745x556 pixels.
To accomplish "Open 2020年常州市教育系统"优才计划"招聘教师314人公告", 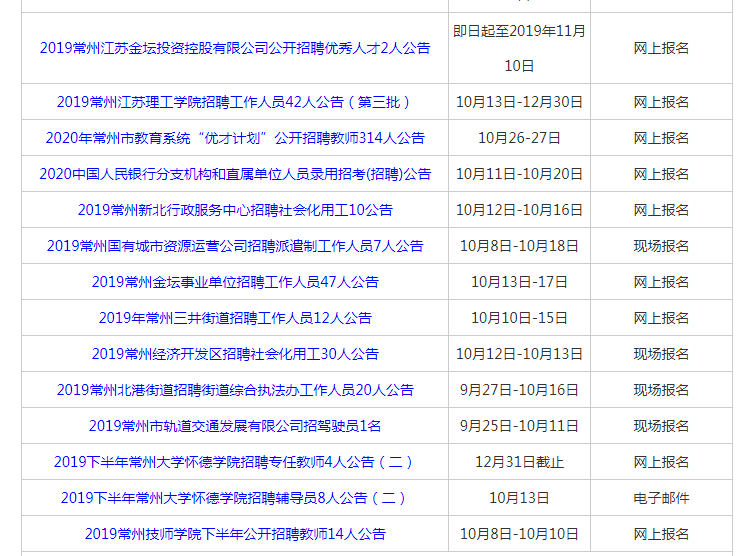I will (x=235, y=138).
